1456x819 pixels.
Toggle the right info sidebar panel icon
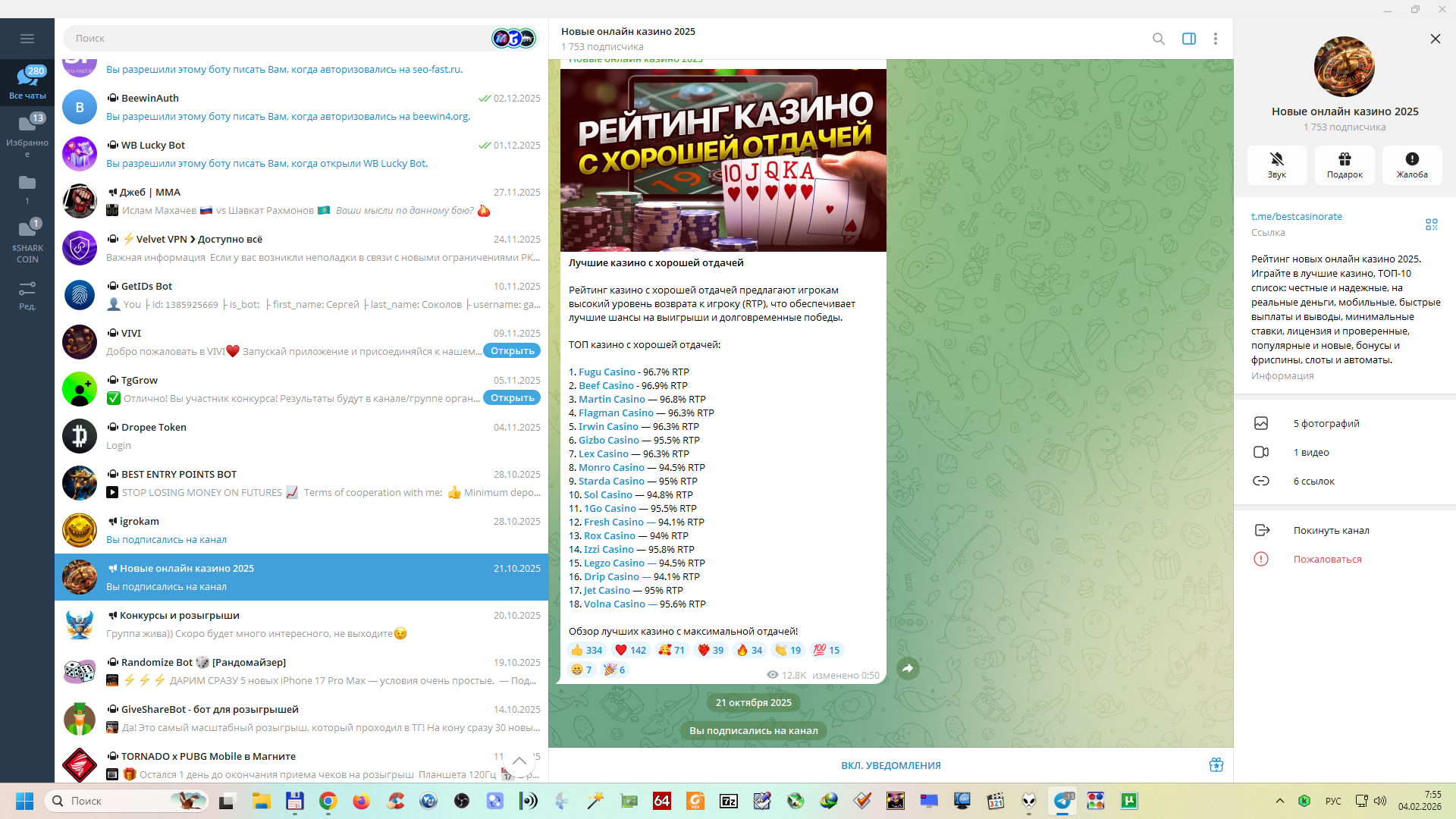click(x=1188, y=39)
